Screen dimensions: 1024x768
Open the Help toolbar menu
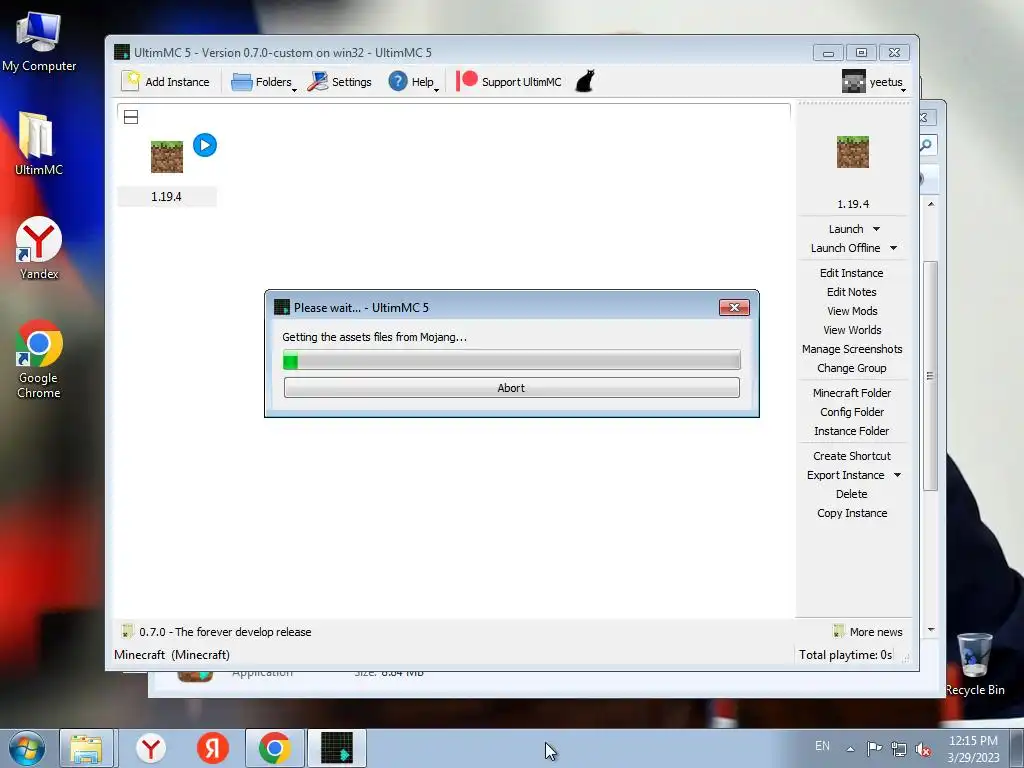tap(413, 82)
